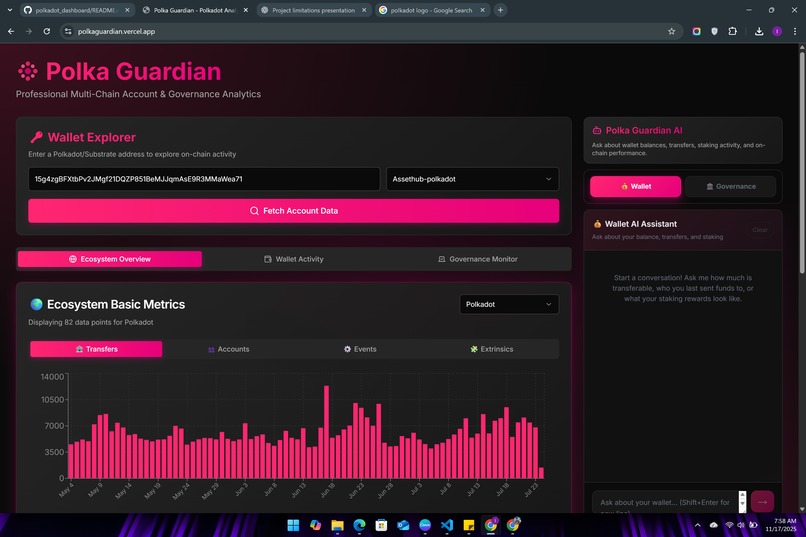Open Canva from the taskbar
Image resolution: width=806 pixels, height=537 pixels.
pyautogui.click(x=425, y=525)
